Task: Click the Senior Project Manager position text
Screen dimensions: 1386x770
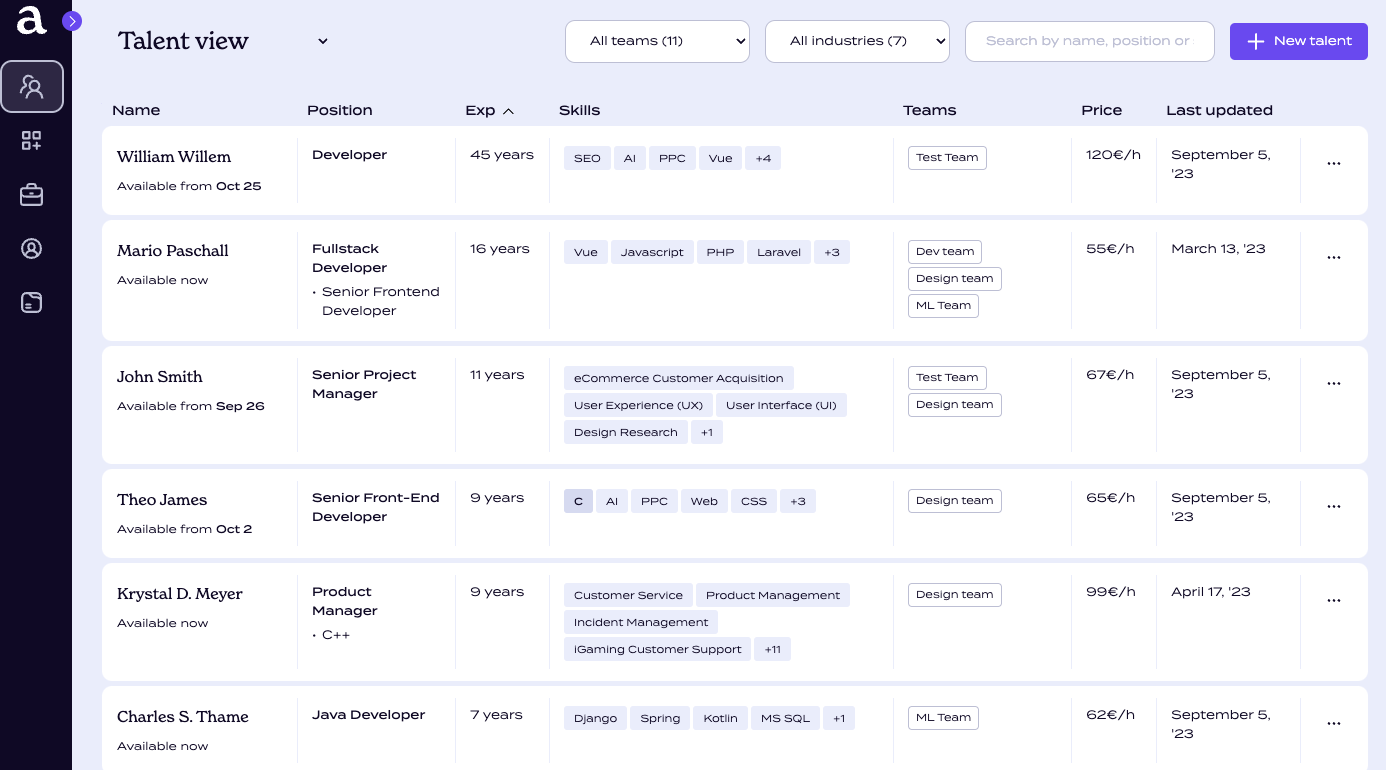Action: pyautogui.click(x=364, y=384)
